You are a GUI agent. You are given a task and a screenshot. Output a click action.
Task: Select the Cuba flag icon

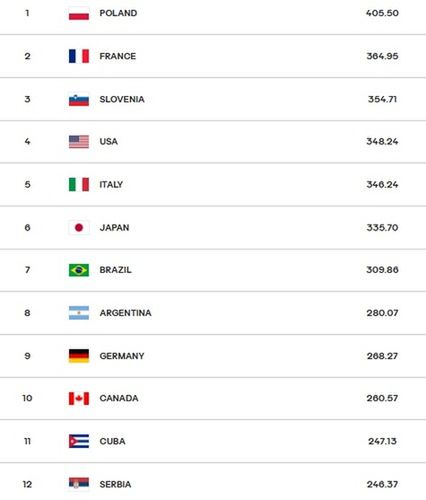point(79,441)
